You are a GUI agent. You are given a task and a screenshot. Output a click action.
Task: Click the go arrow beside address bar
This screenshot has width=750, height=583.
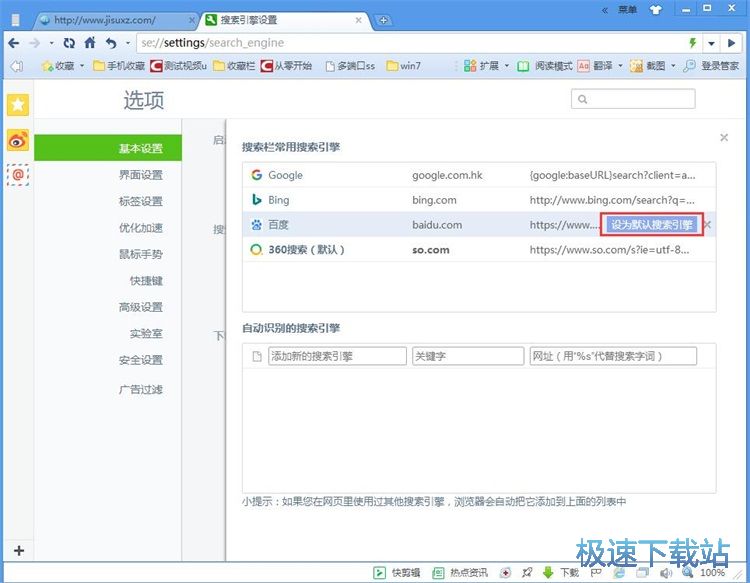click(x=731, y=43)
